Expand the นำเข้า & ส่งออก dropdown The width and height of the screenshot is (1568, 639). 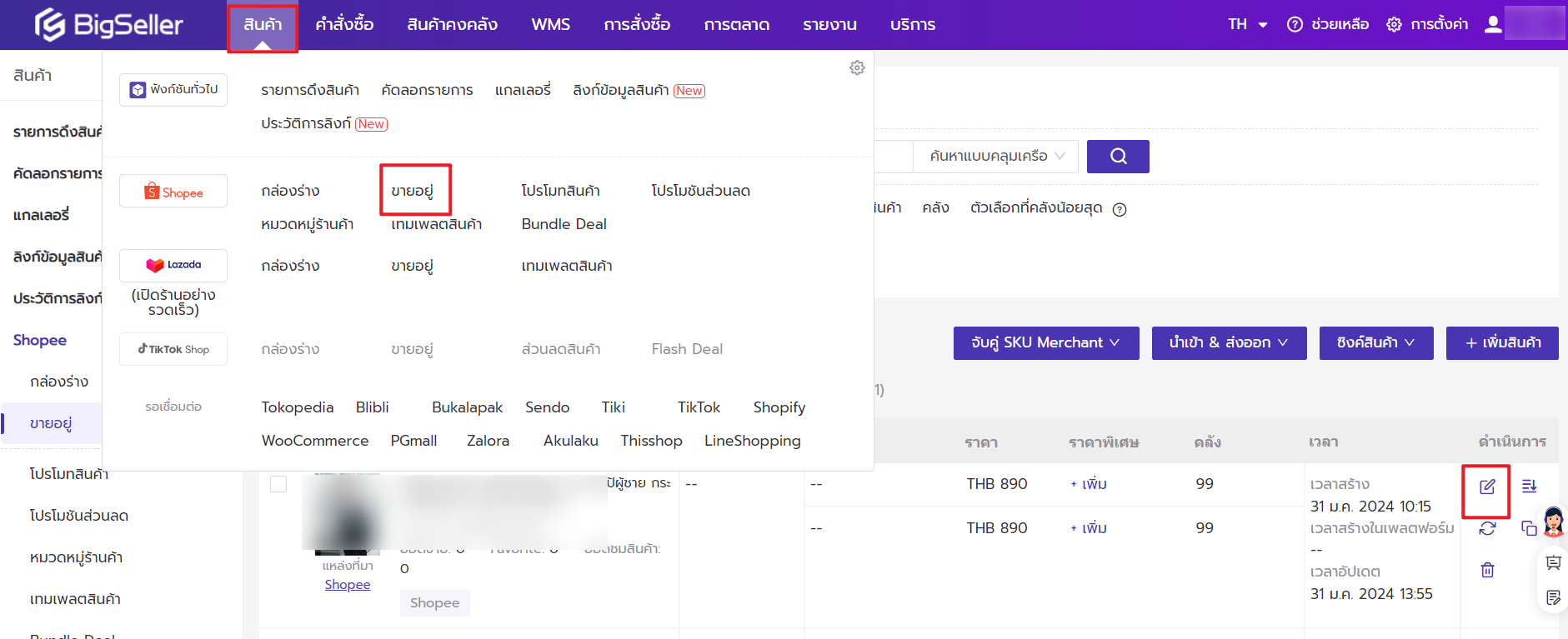pos(1229,342)
